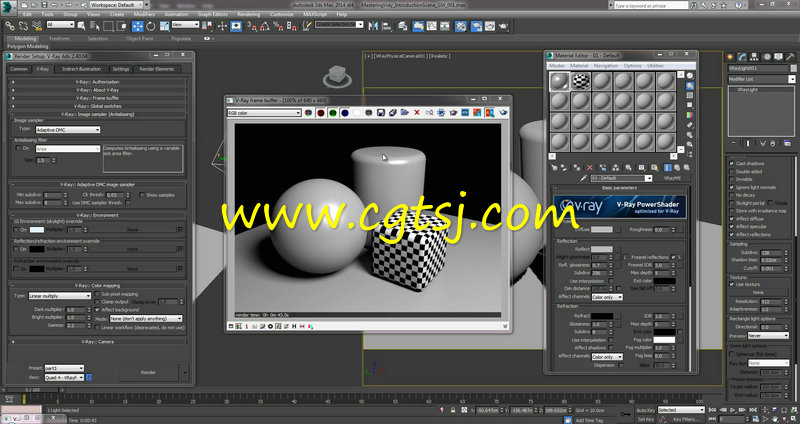Enable Invisible checkbox for the light
The height and width of the screenshot is (424, 800).
click(732, 179)
